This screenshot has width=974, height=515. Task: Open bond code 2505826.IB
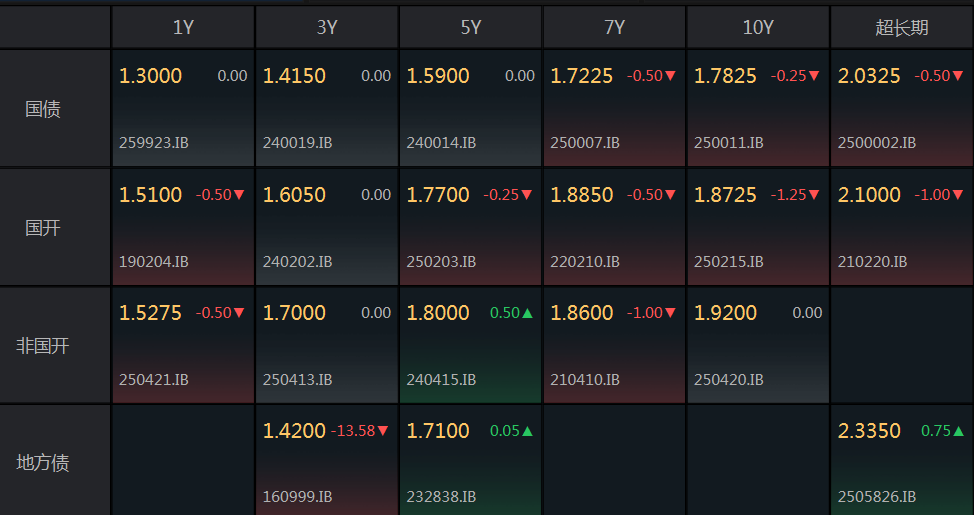876,497
